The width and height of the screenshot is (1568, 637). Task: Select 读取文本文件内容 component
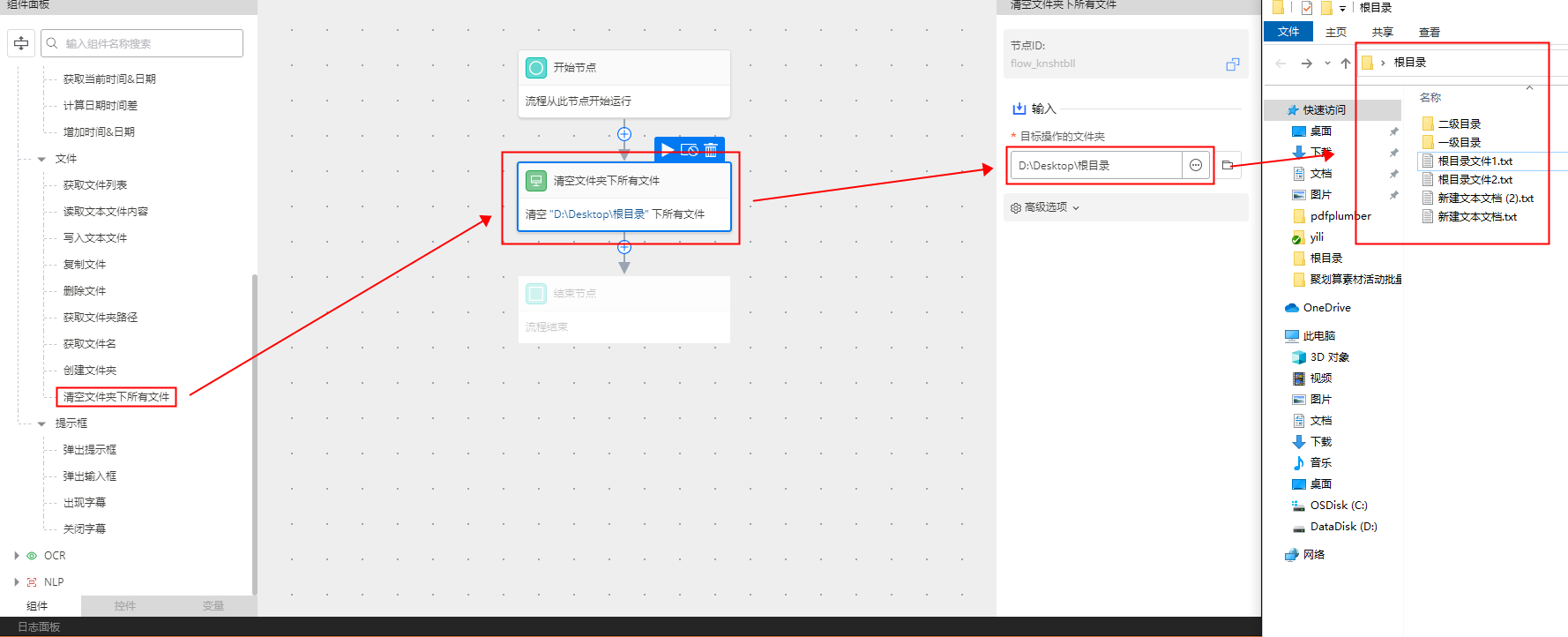(x=106, y=212)
